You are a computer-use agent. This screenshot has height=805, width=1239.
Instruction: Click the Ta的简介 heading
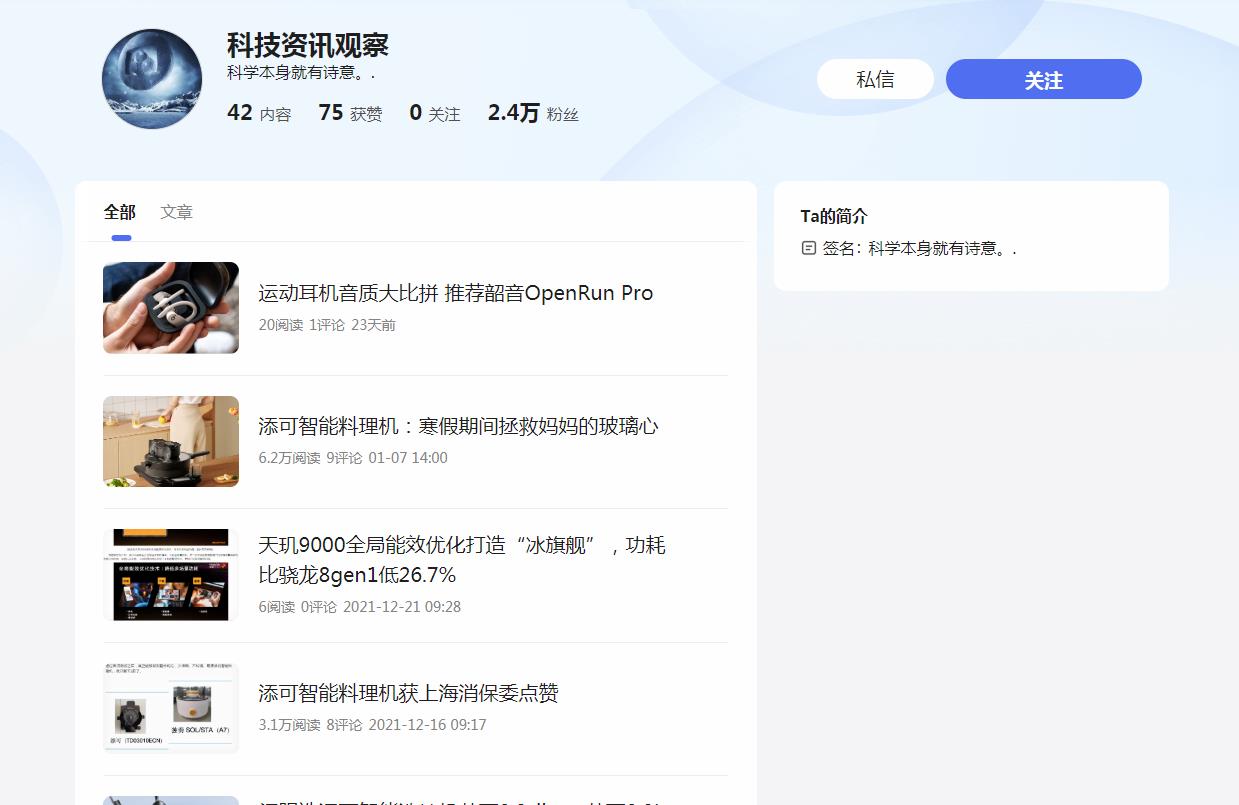(x=834, y=216)
